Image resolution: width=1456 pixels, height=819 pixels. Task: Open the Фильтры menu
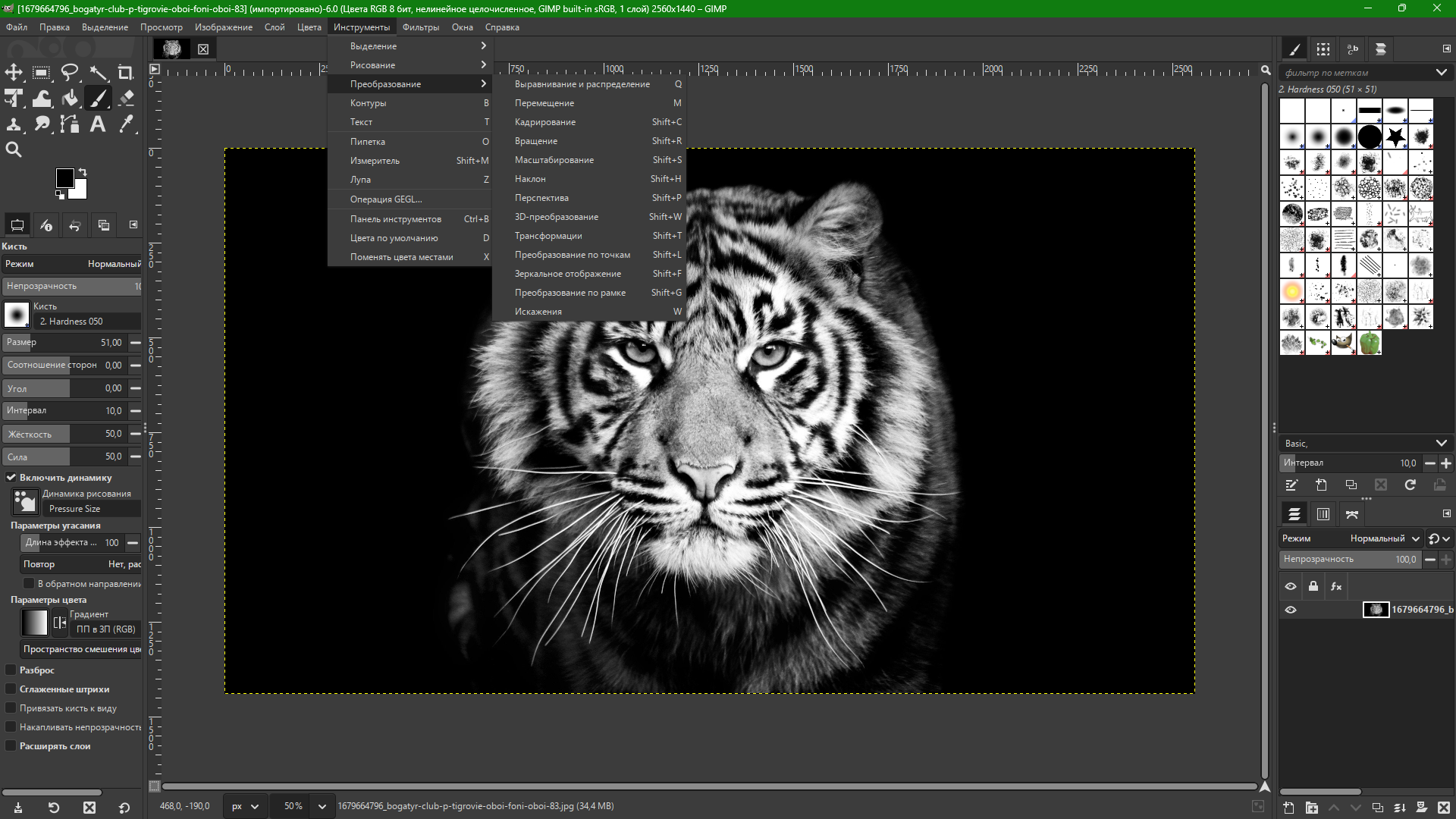point(420,27)
